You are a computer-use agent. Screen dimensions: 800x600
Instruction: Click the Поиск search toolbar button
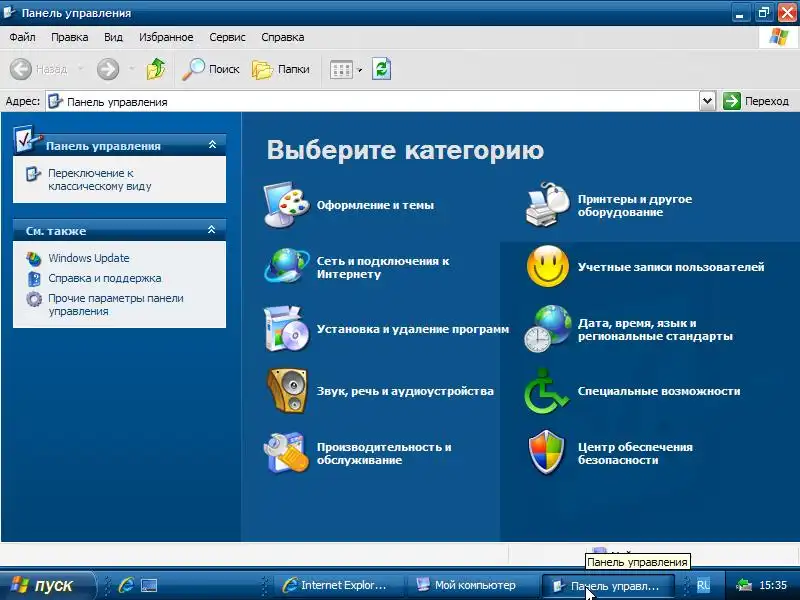coord(211,69)
